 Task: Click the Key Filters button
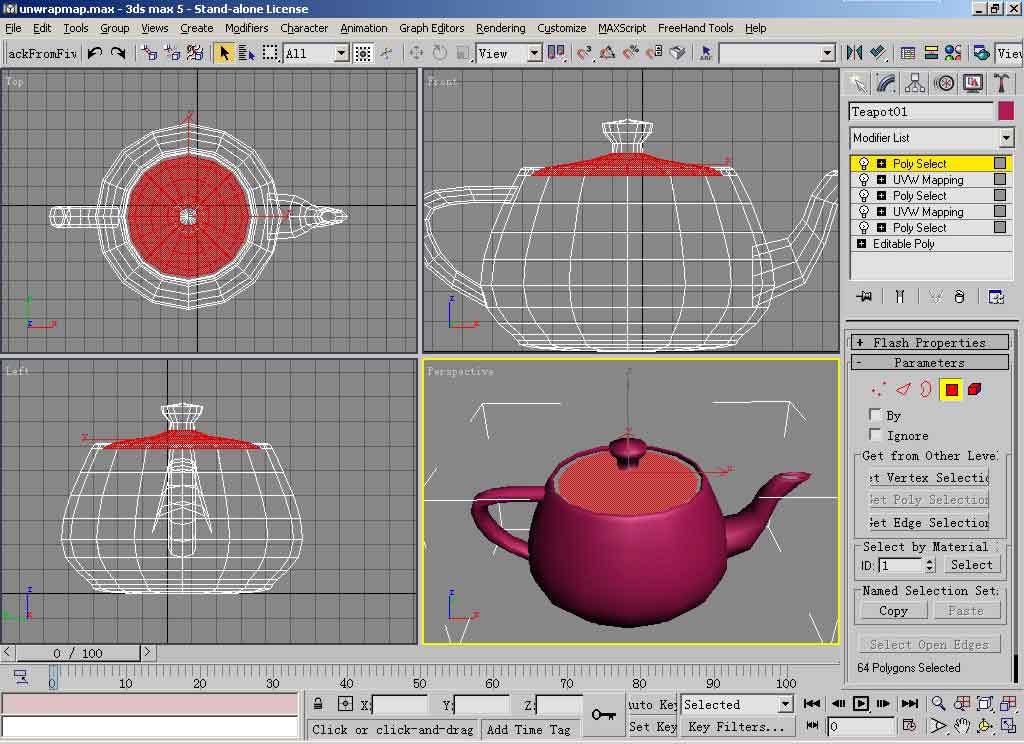(735, 727)
